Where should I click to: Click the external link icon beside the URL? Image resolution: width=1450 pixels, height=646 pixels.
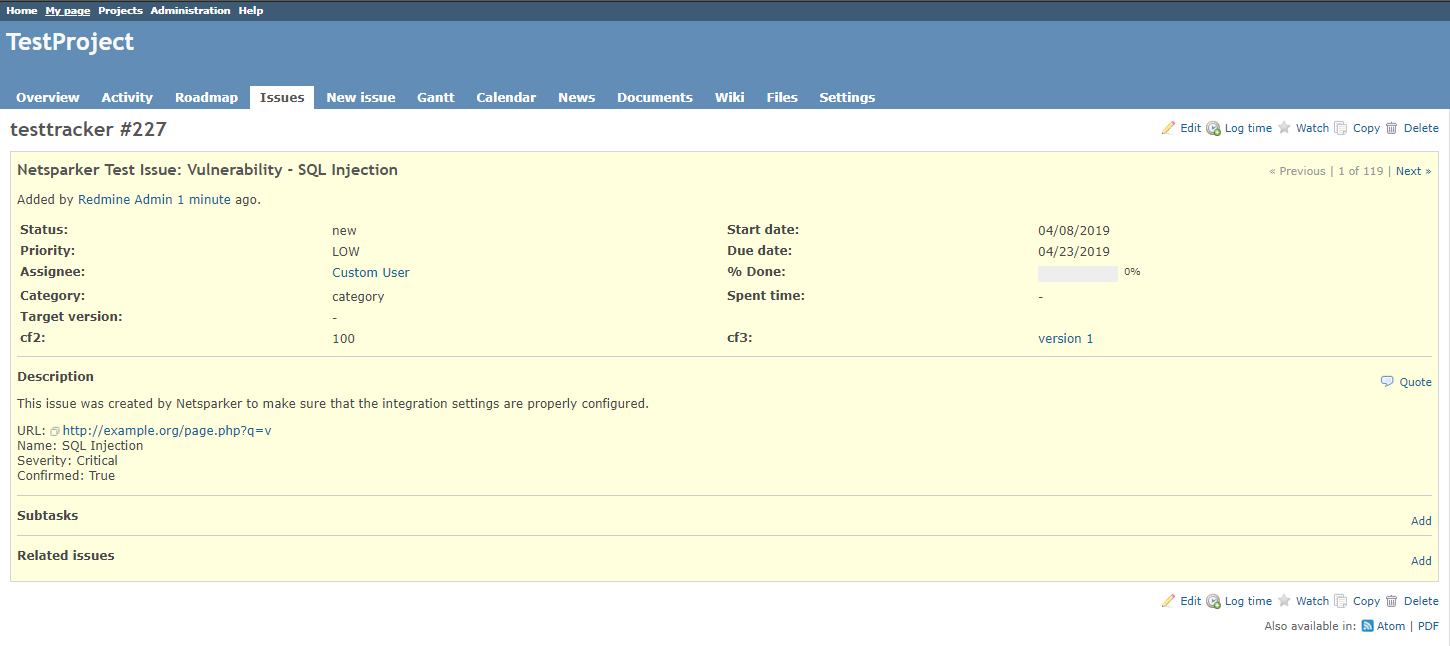point(55,430)
